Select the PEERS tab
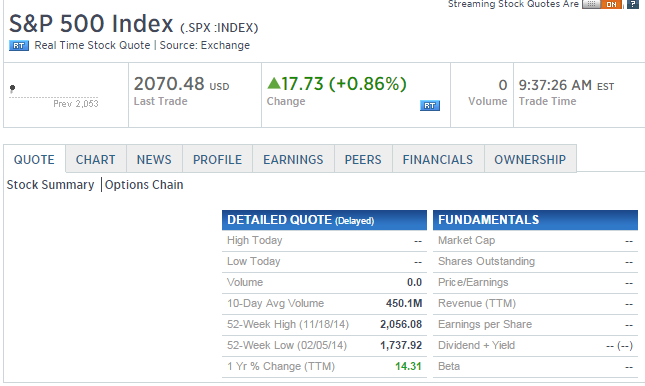645x386 pixels. pyautogui.click(x=363, y=159)
